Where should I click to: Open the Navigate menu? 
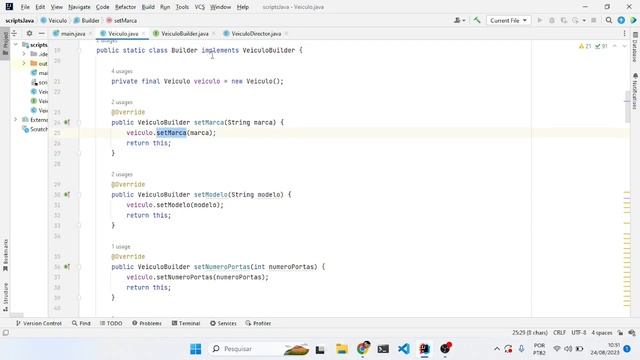pyautogui.click(x=79, y=7)
